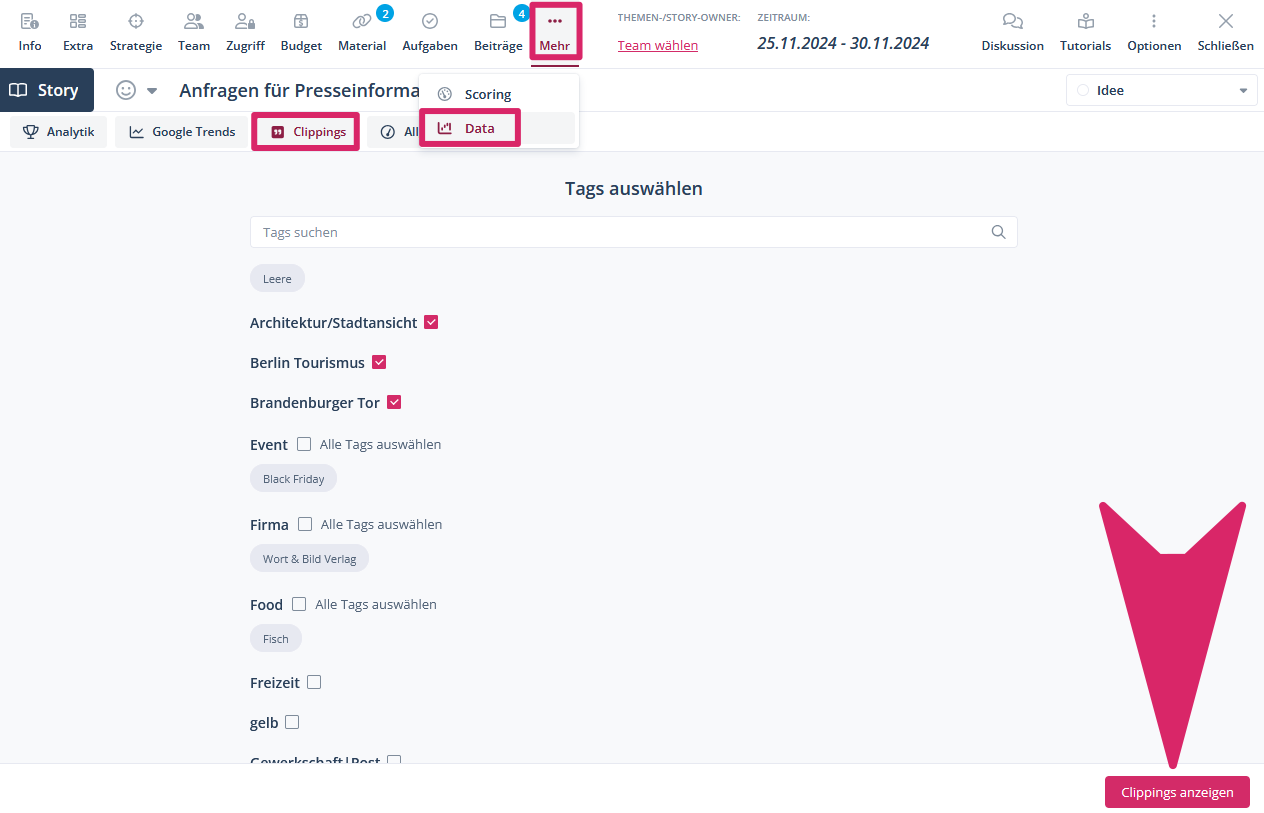1264x813 pixels.
Task: Open the Material link icon
Action: pyautogui.click(x=362, y=22)
